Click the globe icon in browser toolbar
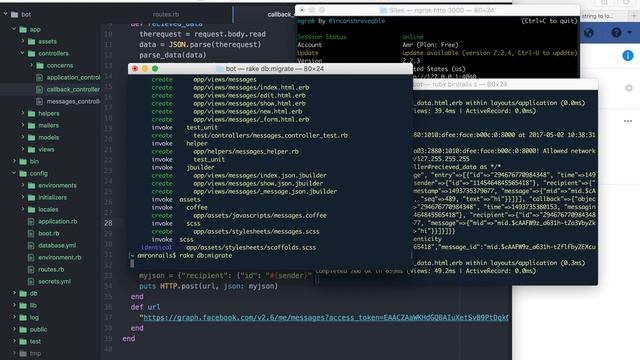This screenshot has height=360, width=640. coord(589,33)
